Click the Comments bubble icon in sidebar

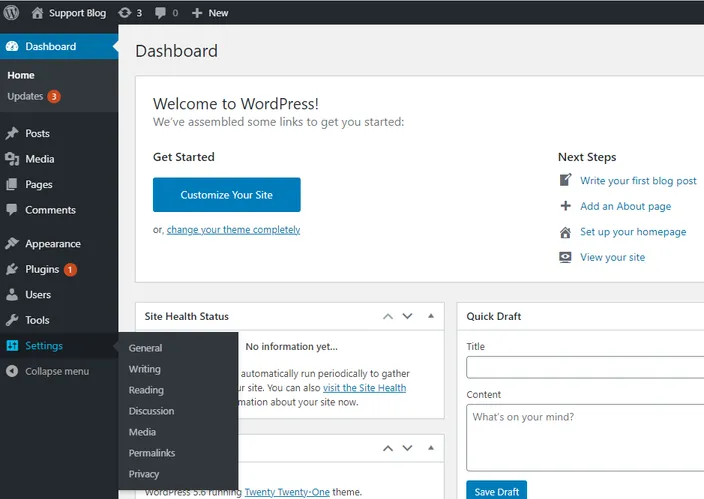point(12,210)
